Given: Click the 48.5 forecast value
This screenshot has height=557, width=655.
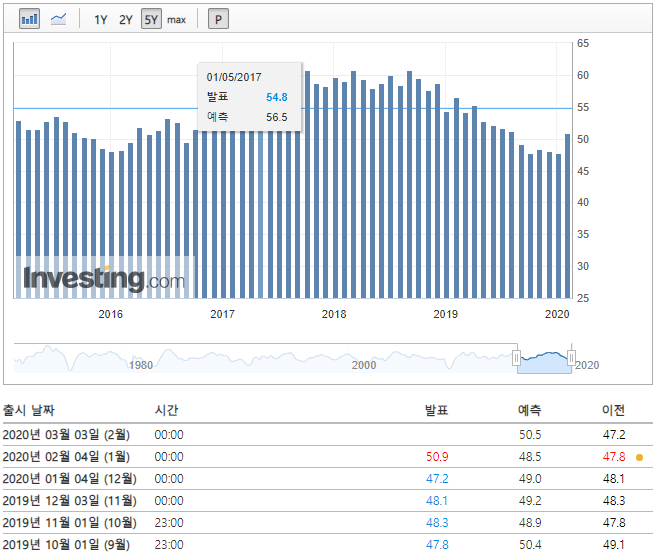Looking at the screenshot, I should pos(530,457).
